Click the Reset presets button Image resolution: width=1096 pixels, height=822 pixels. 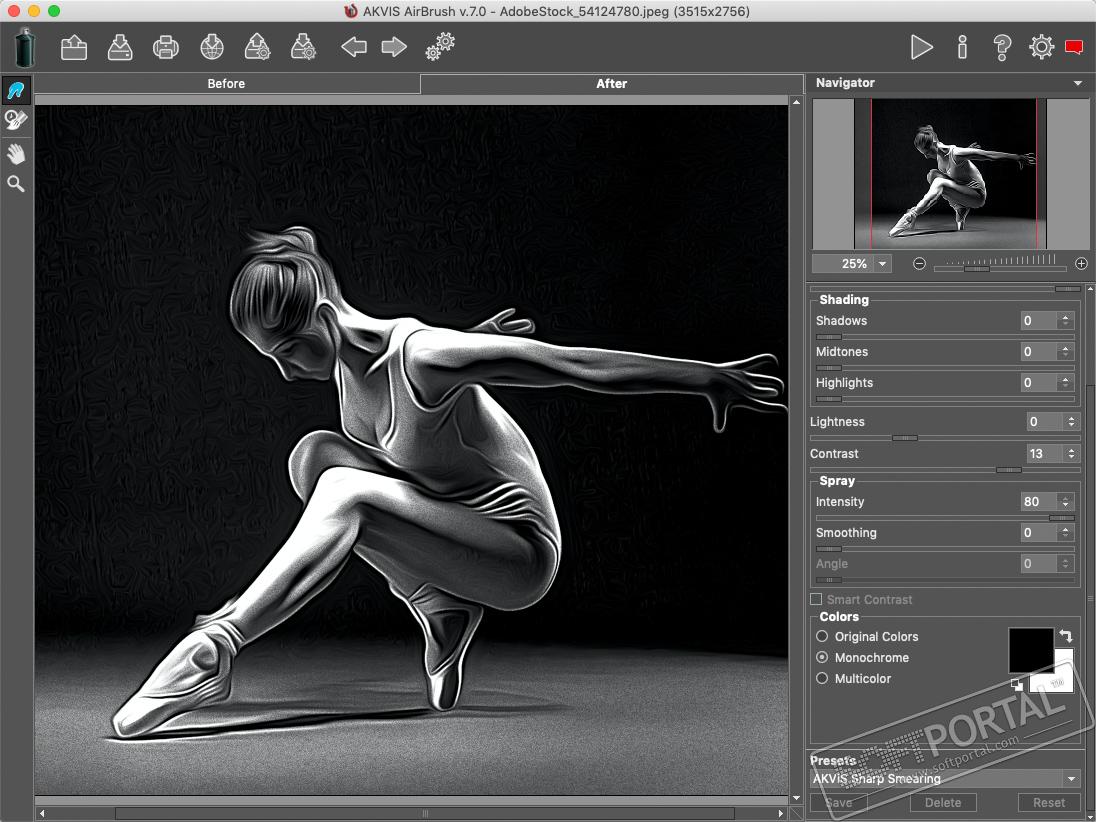pos(1049,802)
